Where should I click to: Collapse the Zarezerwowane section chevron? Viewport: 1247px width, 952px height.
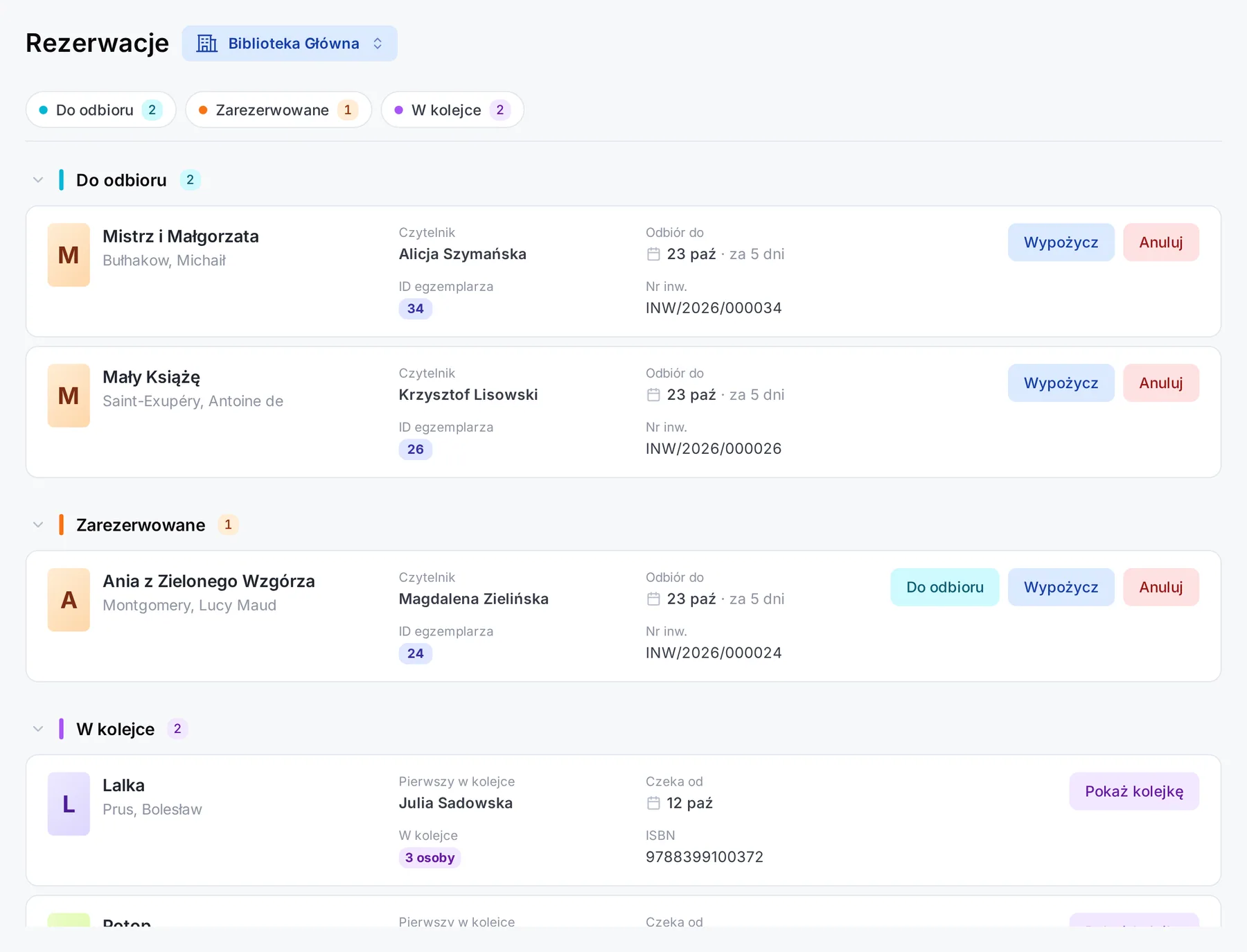coord(38,525)
